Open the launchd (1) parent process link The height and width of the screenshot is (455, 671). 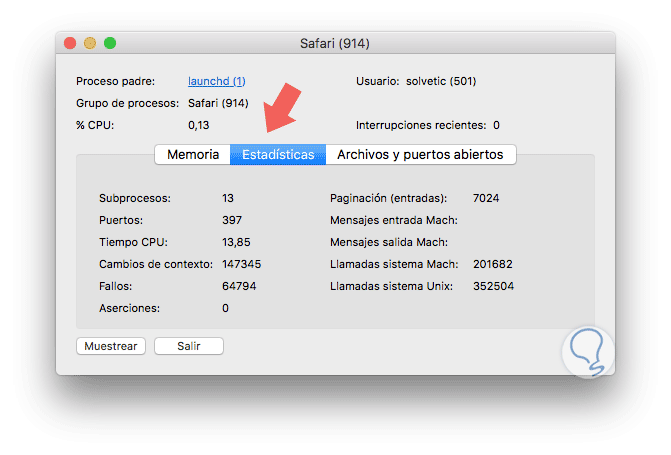tap(217, 81)
